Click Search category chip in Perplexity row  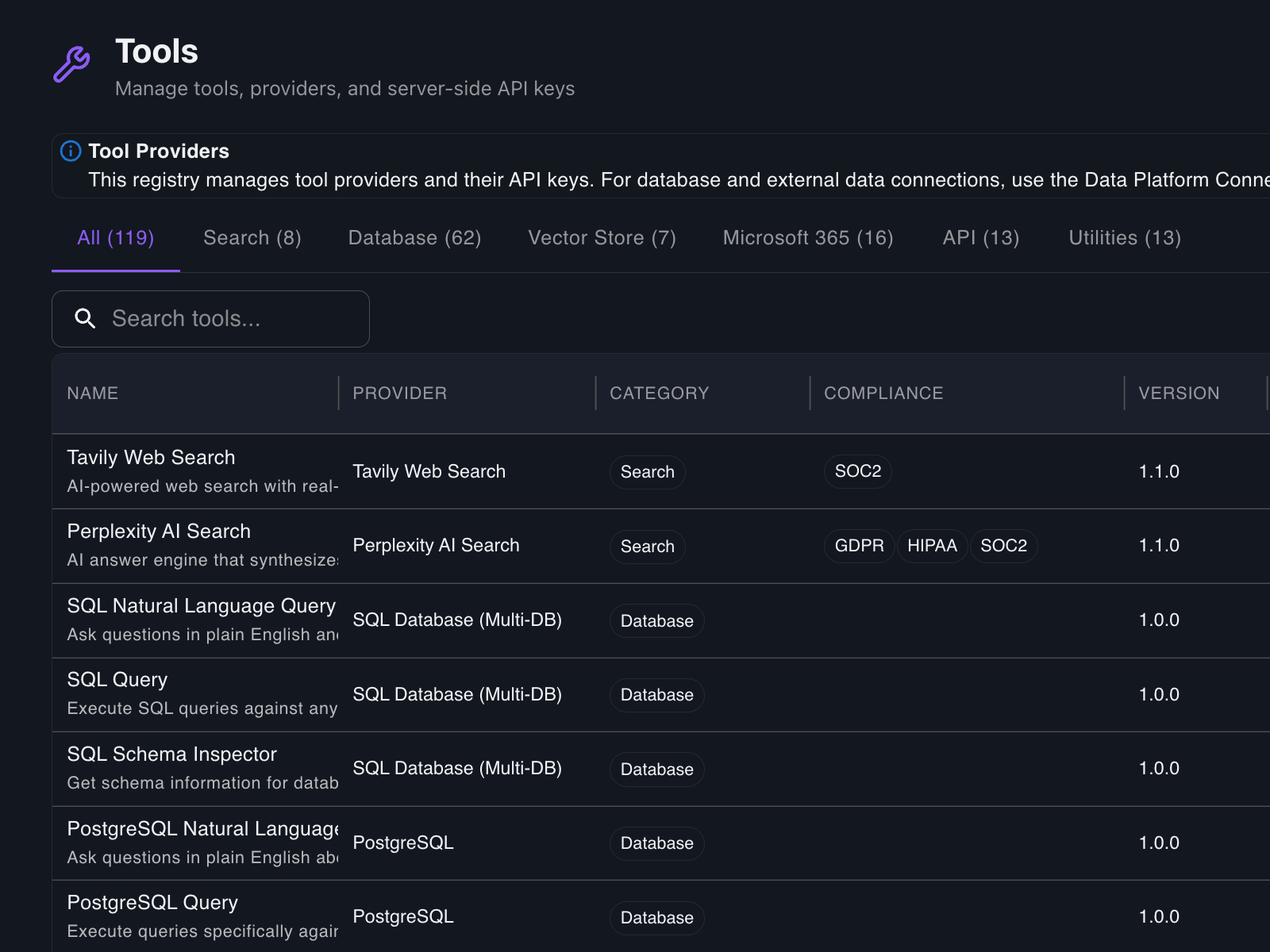tap(648, 547)
